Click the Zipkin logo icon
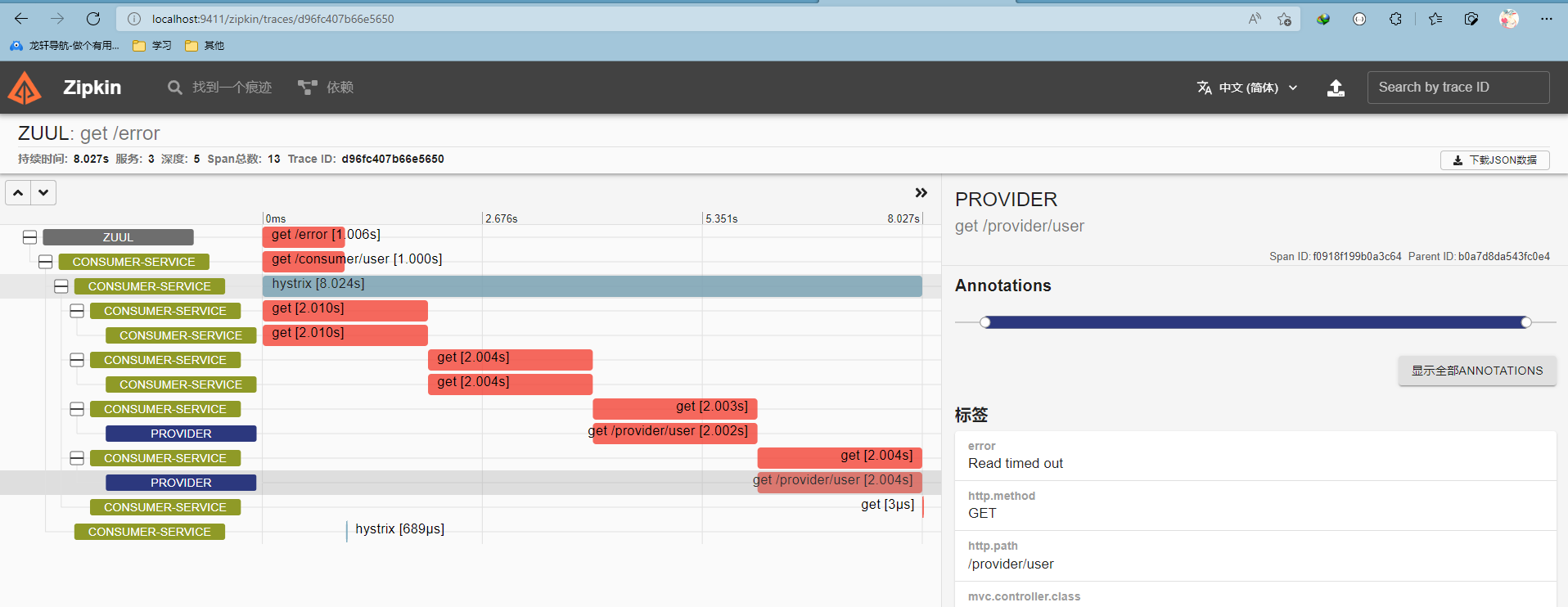The height and width of the screenshot is (607, 1568). point(25,88)
